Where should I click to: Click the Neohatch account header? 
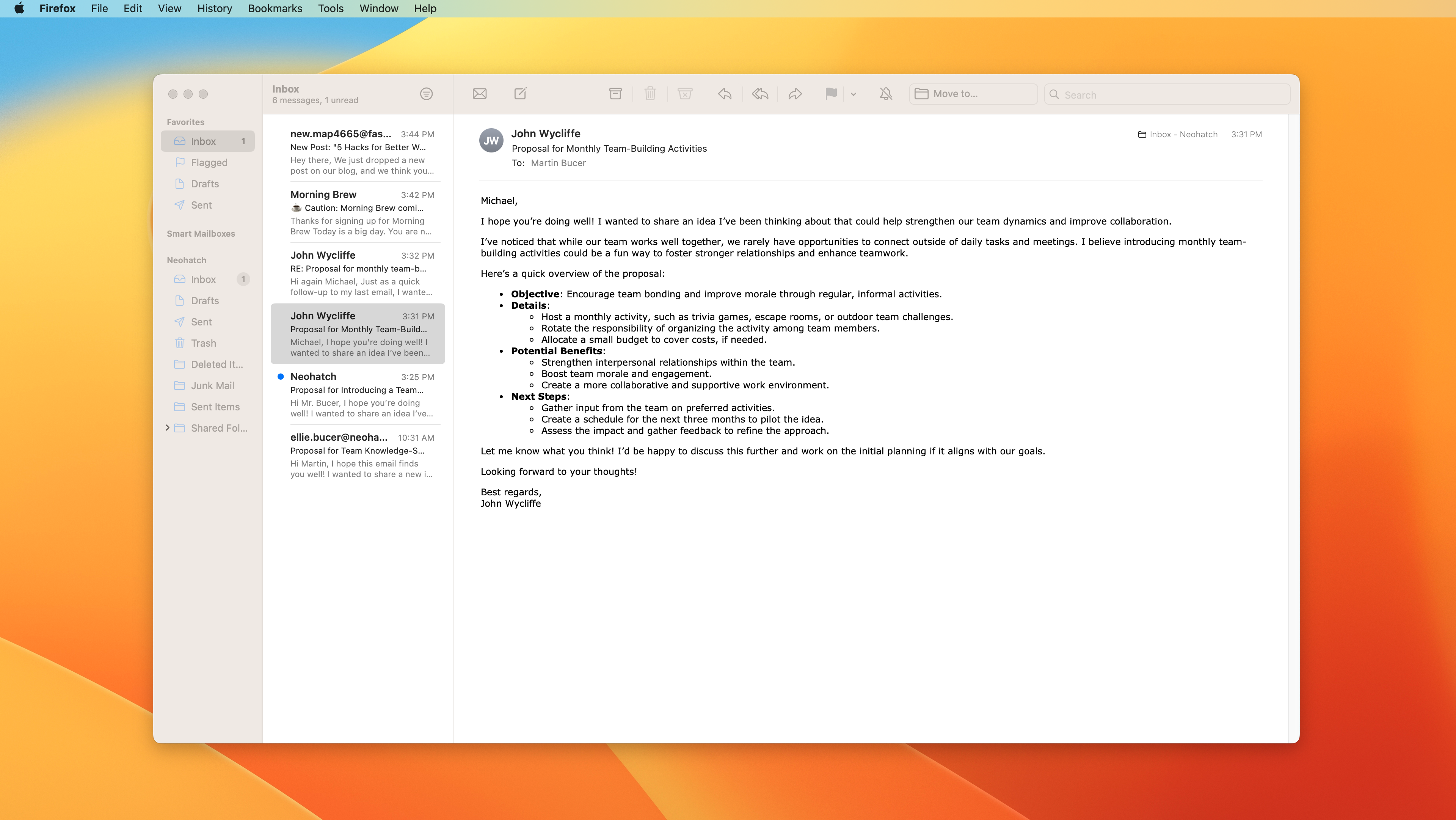(187, 260)
